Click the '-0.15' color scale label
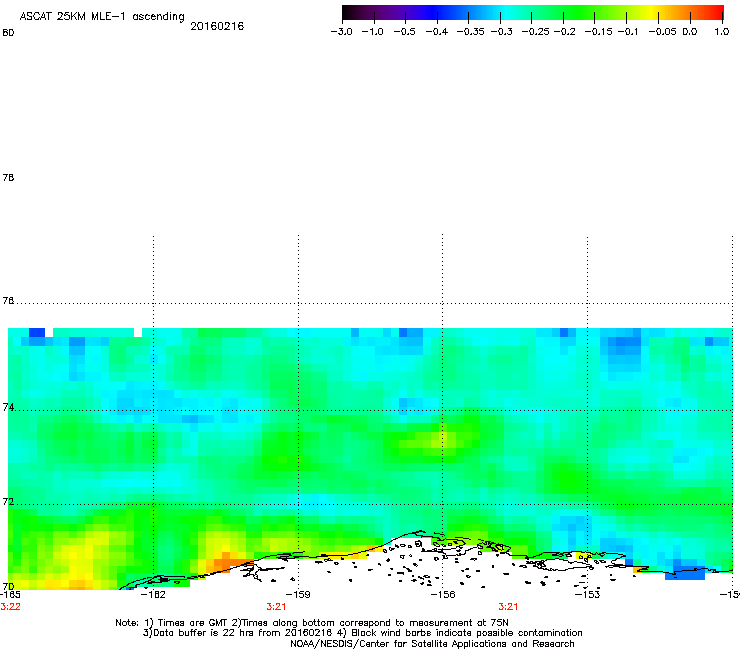 coord(598,32)
